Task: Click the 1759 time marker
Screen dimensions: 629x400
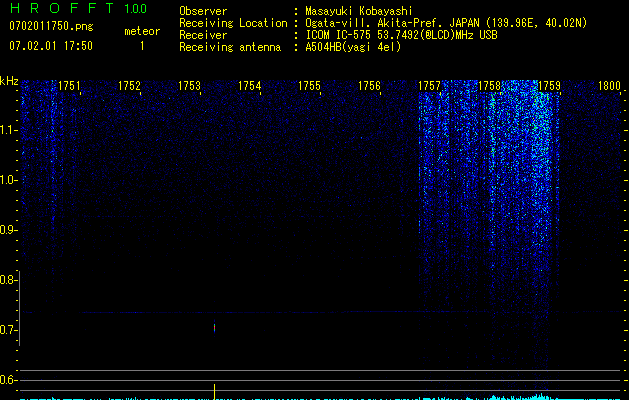Action: point(549,86)
